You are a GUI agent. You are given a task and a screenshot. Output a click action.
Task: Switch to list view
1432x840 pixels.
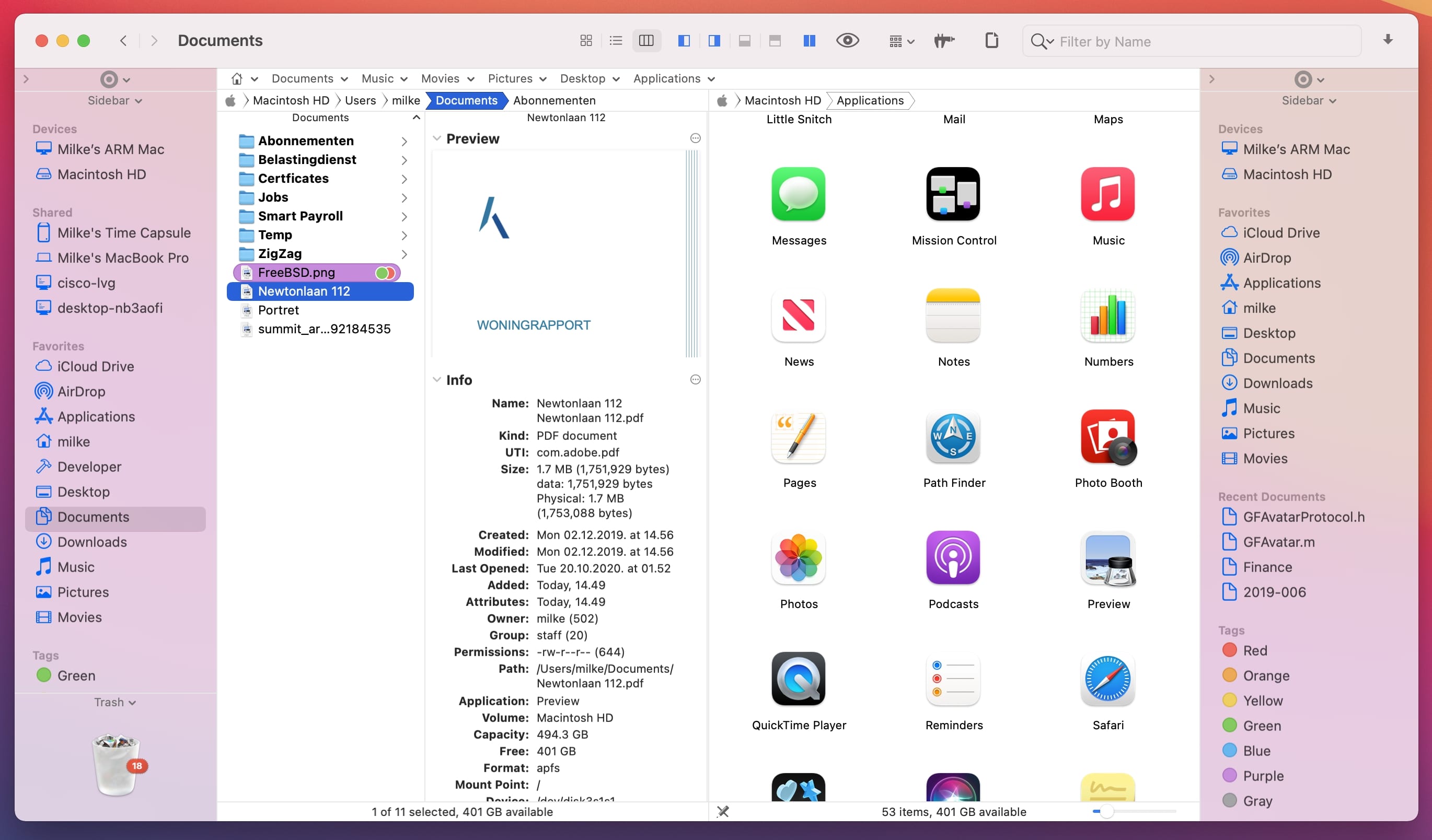pyautogui.click(x=616, y=40)
